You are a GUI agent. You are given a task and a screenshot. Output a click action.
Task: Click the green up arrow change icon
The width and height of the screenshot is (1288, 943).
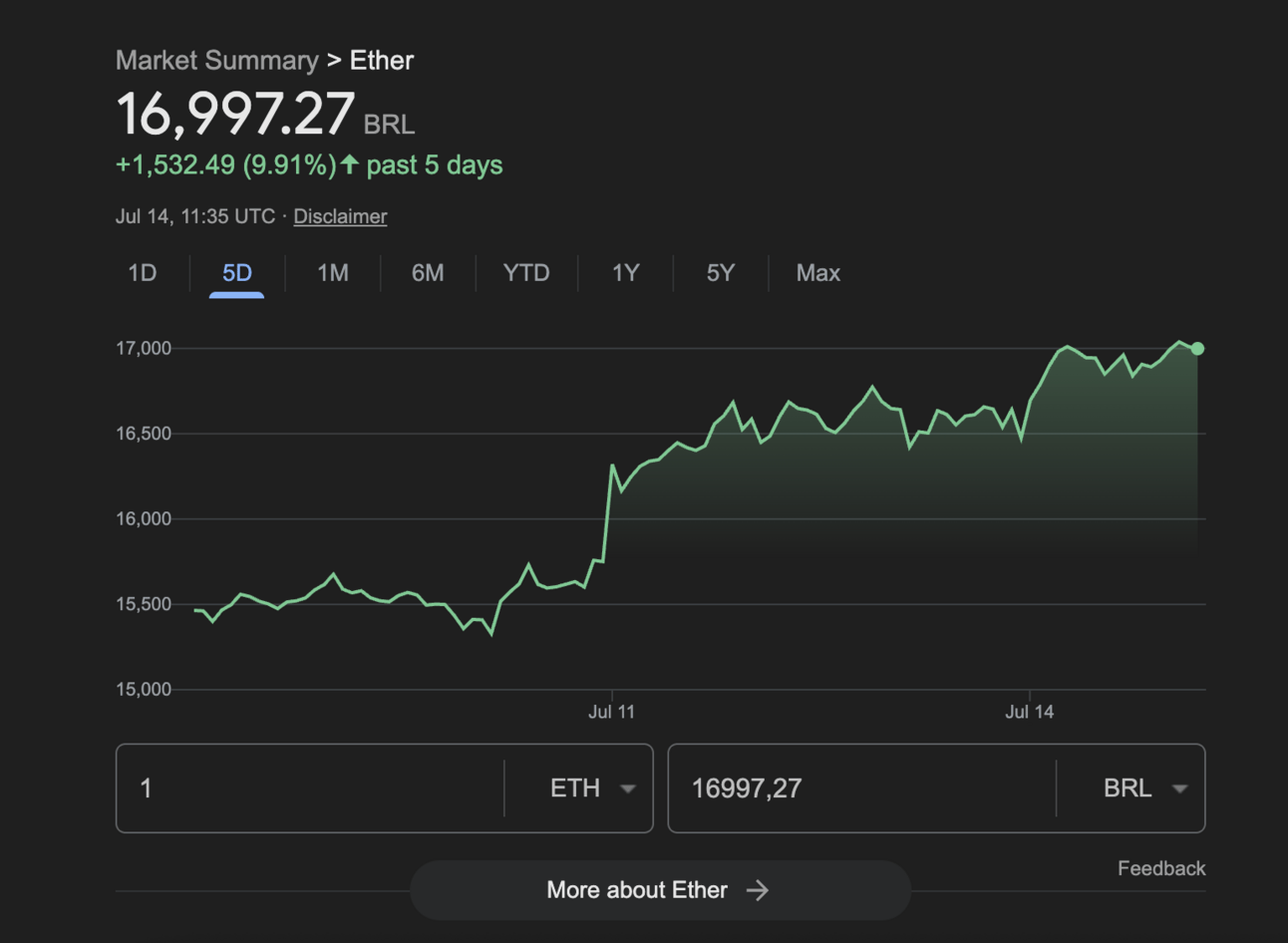pyautogui.click(x=349, y=163)
